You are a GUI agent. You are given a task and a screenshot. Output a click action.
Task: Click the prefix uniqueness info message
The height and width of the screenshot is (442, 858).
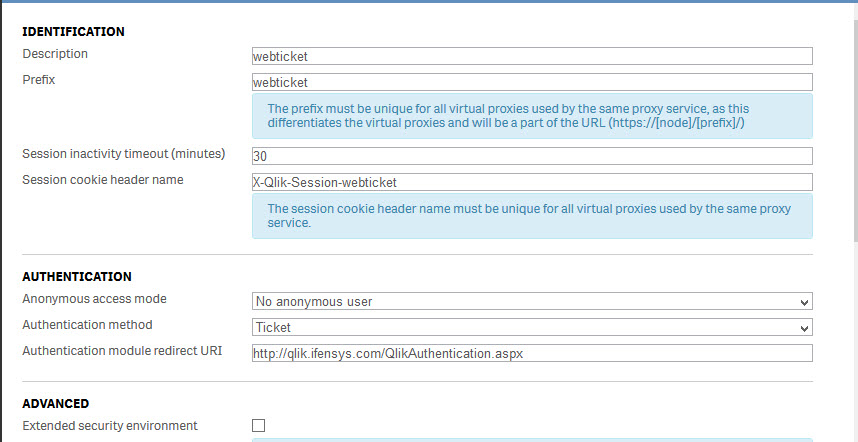pyautogui.click(x=531, y=116)
